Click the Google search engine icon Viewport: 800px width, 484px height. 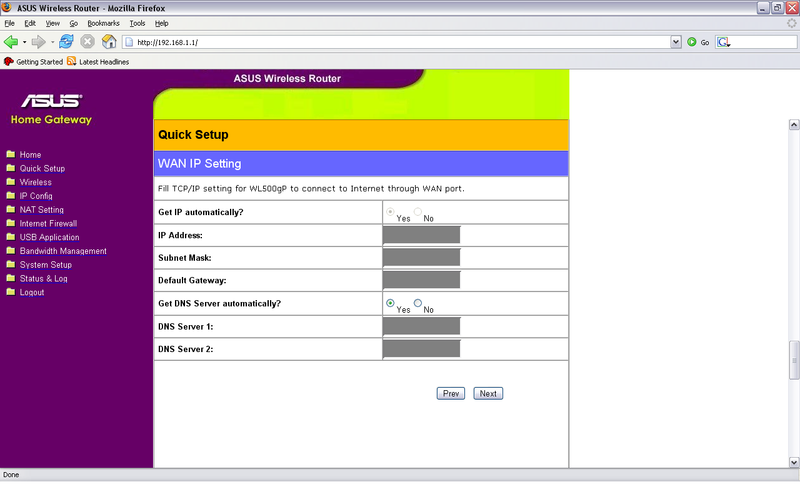(x=723, y=42)
